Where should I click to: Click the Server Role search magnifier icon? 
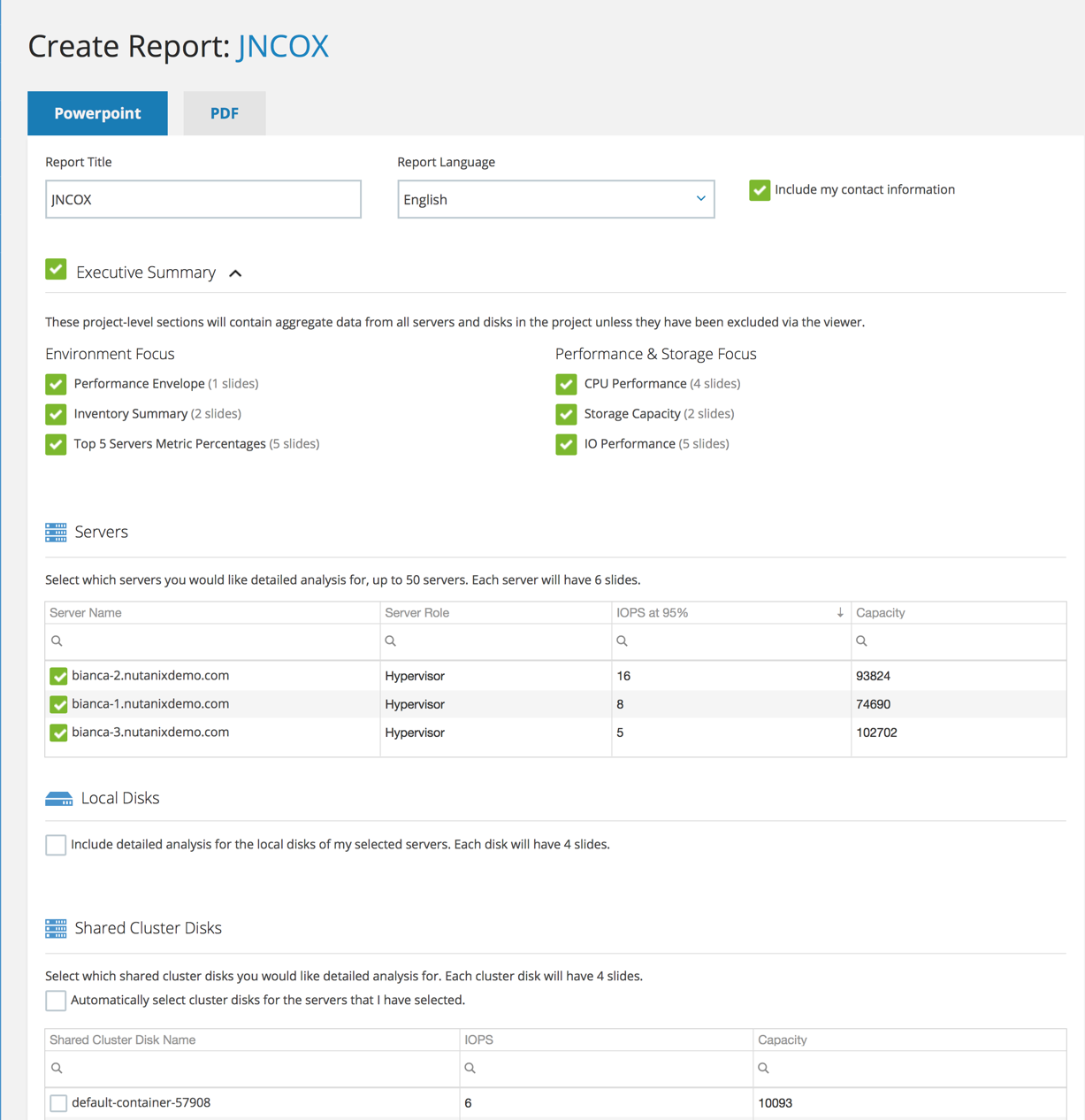(390, 641)
